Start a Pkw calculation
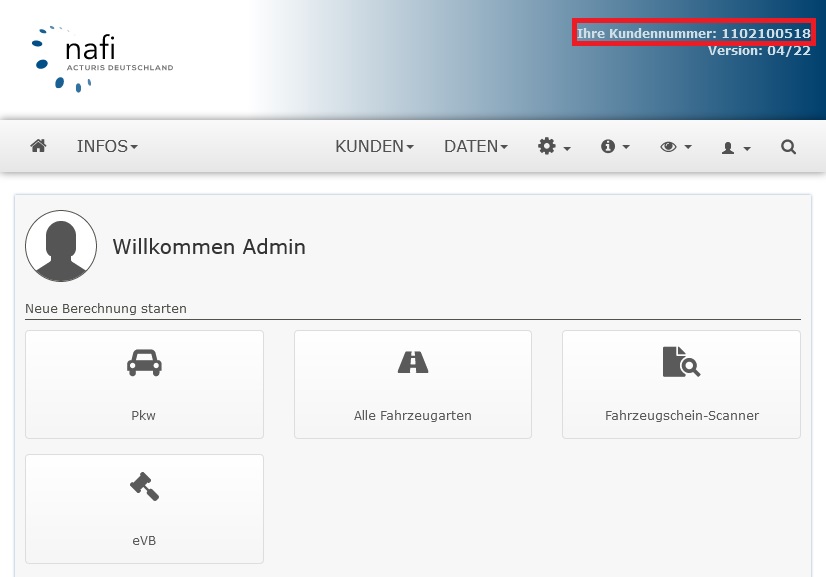826x577 pixels. click(x=144, y=384)
